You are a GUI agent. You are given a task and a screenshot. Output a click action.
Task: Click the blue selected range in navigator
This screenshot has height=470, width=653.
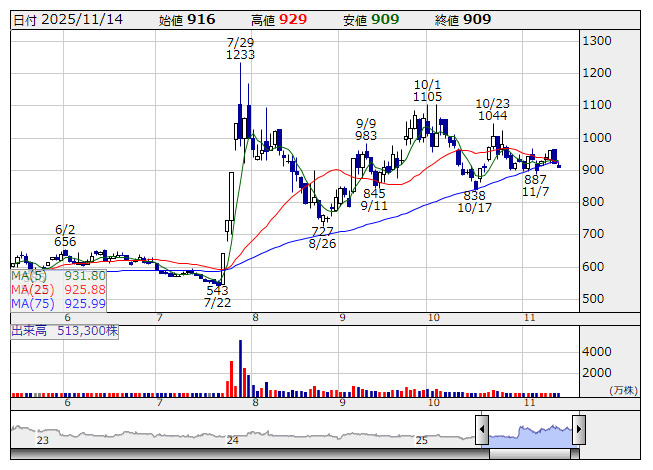530,431
